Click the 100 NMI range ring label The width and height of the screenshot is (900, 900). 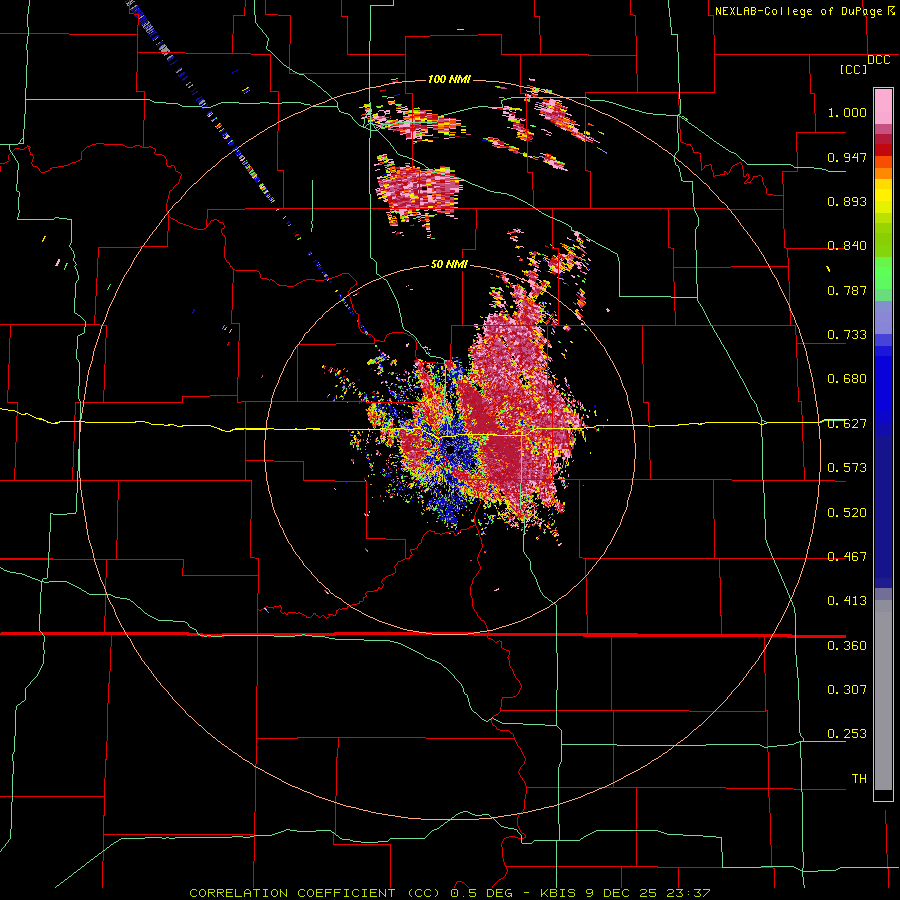click(x=449, y=79)
